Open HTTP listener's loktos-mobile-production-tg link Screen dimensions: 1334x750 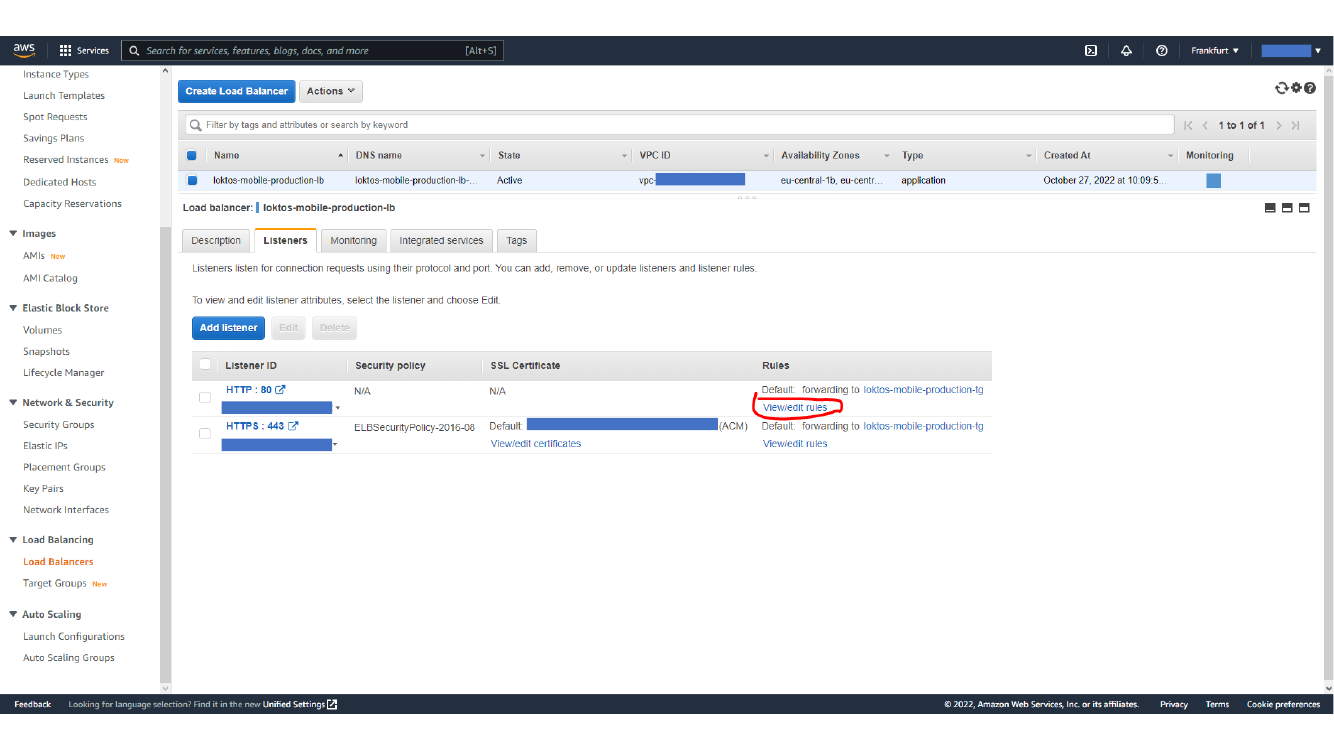pos(923,390)
